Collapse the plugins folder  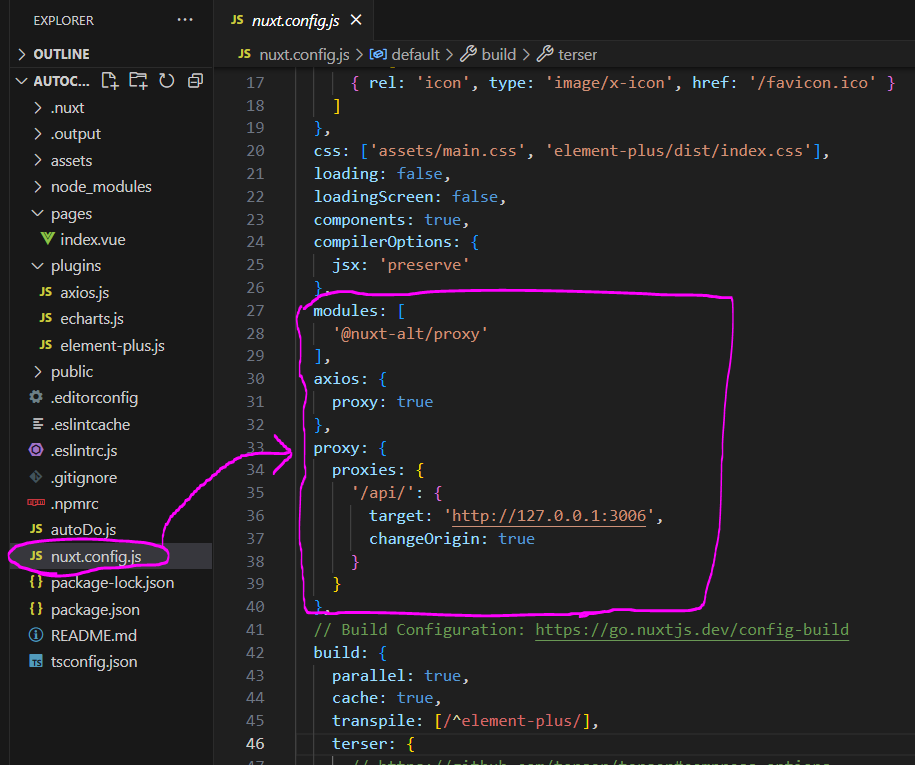pyautogui.click(x=75, y=266)
